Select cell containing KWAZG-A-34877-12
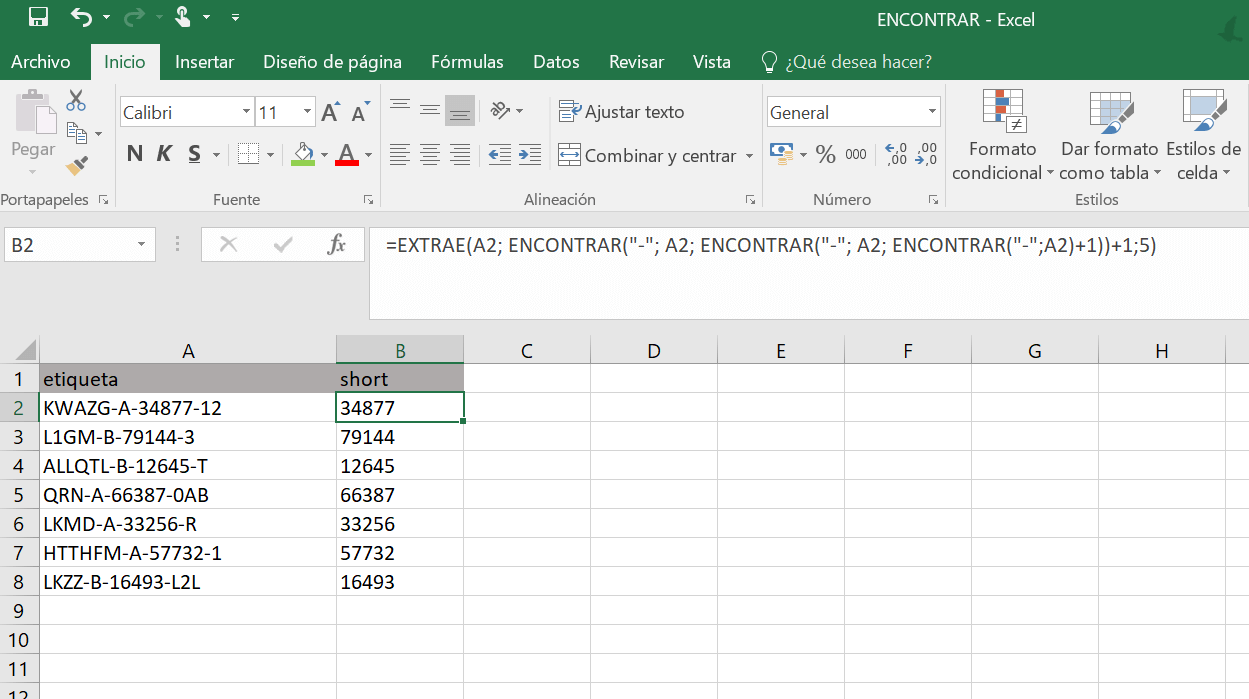The width and height of the screenshot is (1249, 699). [188, 408]
